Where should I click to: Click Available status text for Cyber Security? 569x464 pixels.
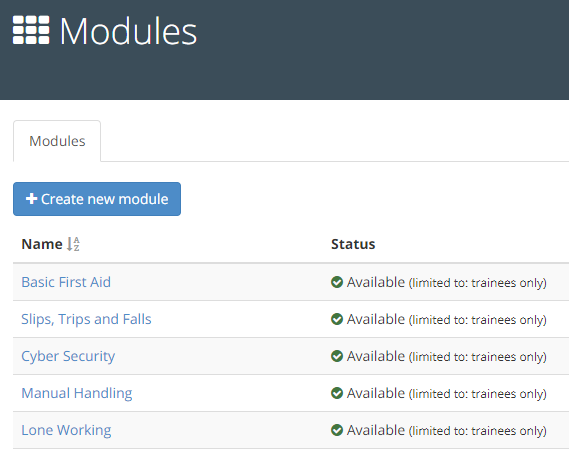(376, 356)
